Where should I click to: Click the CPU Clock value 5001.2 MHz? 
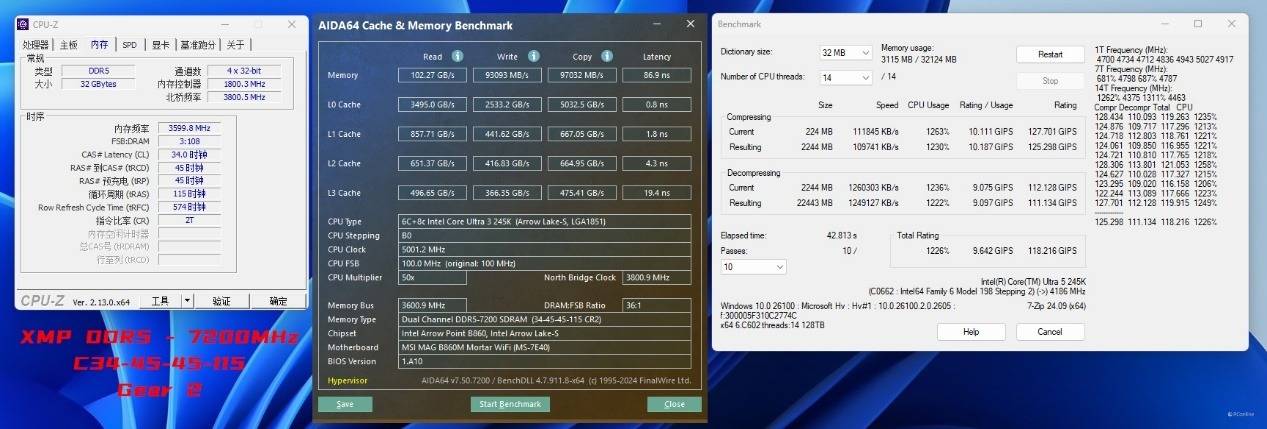545,249
